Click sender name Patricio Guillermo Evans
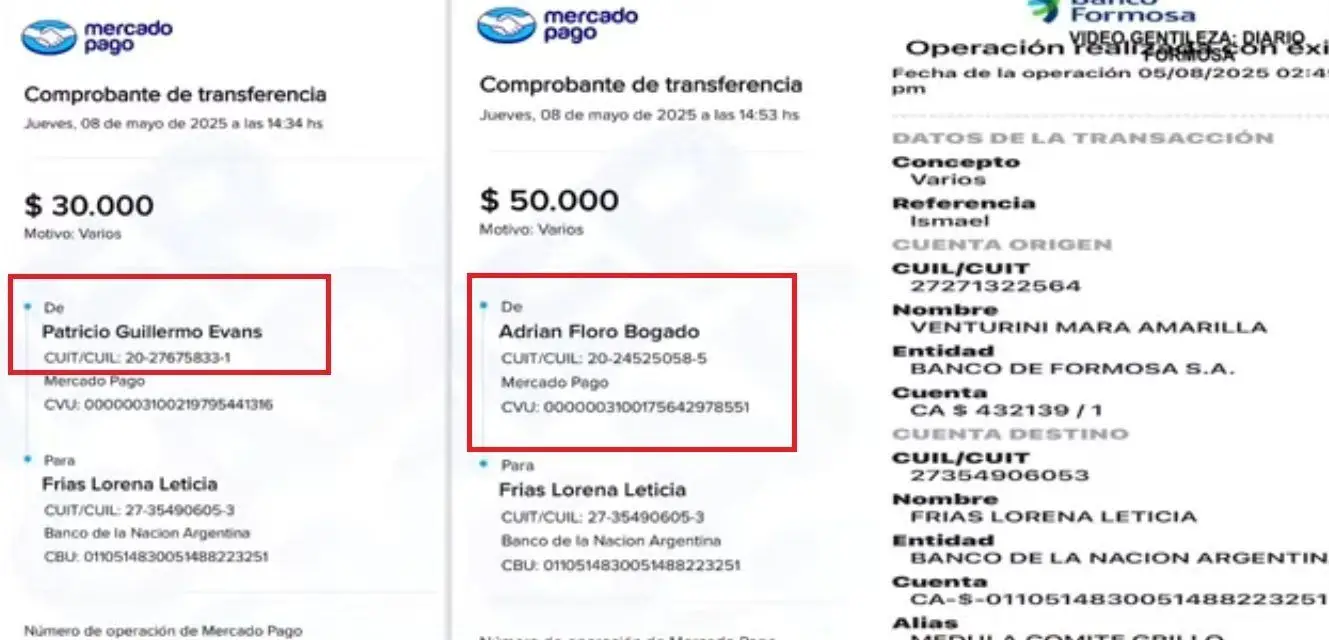 pyautogui.click(x=152, y=332)
